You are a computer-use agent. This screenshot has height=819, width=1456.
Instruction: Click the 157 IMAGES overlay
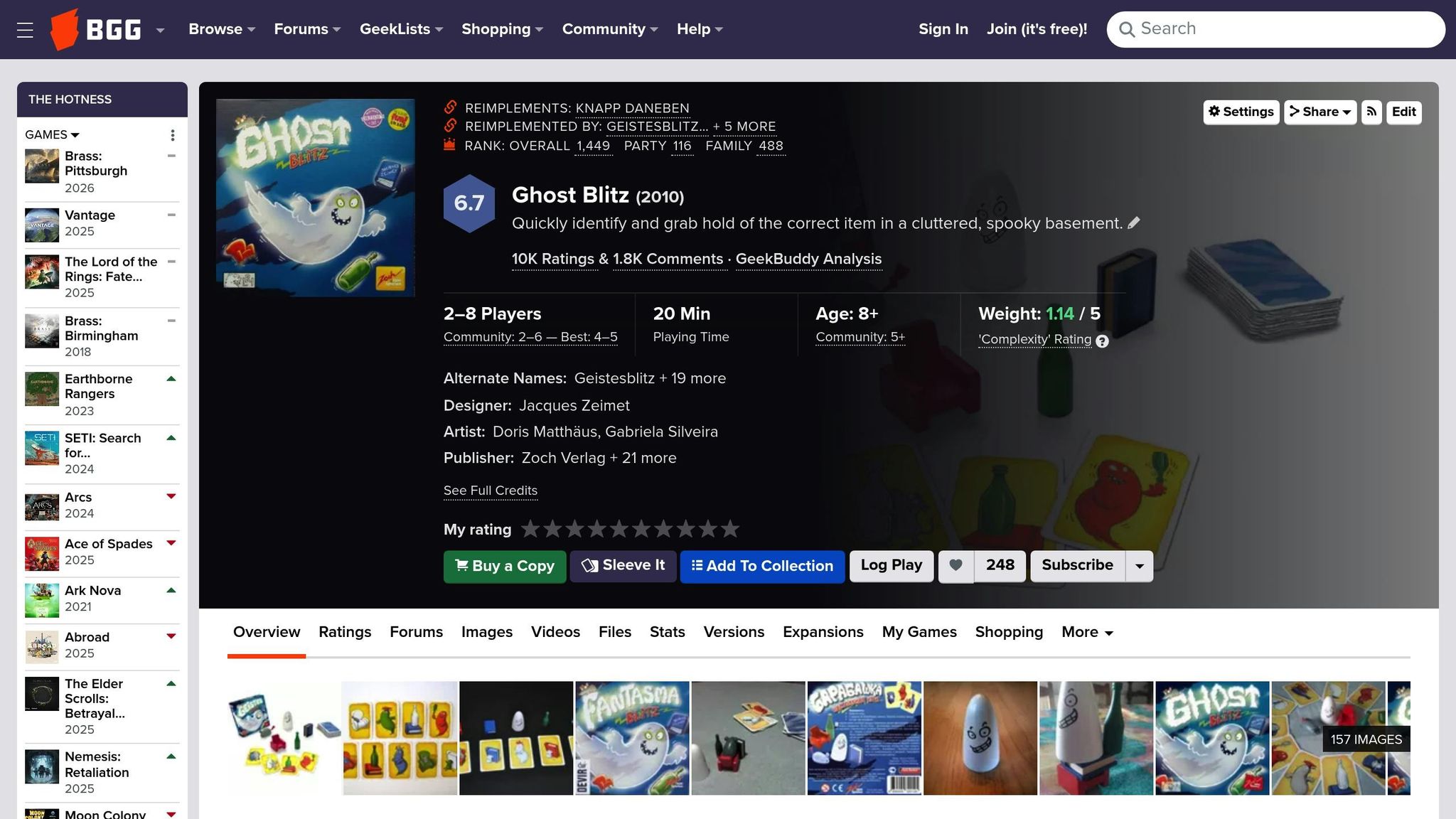1366,739
